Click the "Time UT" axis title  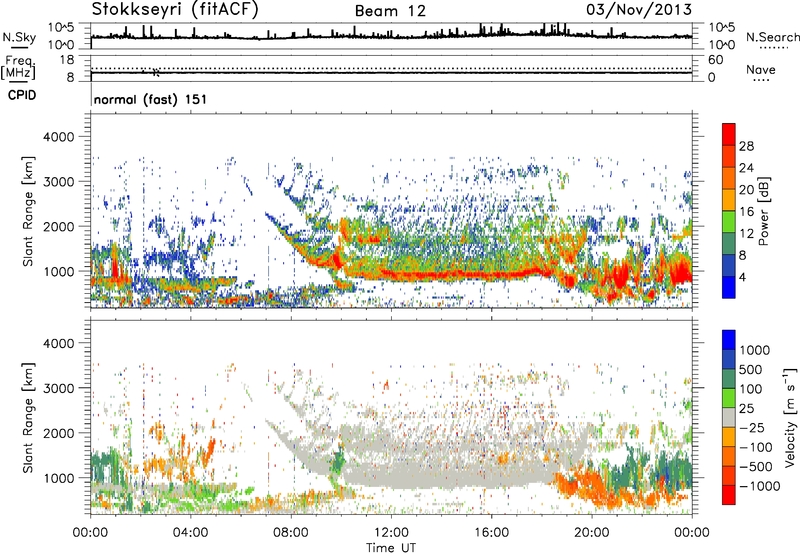tap(391, 548)
